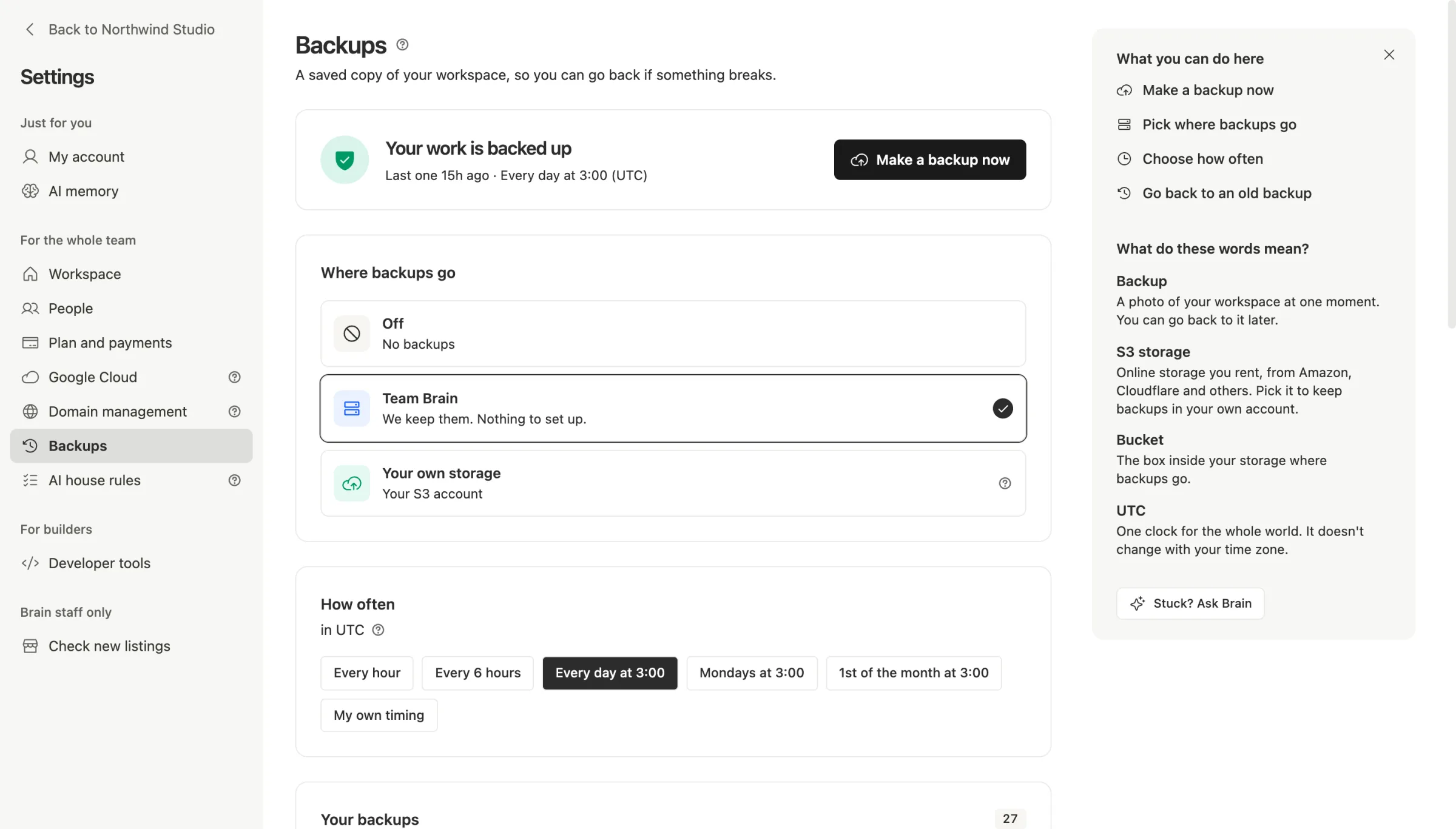The height and width of the screenshot is (829, 1456).
Task: Open help for AI house rules item
Action: click(234, 480)
